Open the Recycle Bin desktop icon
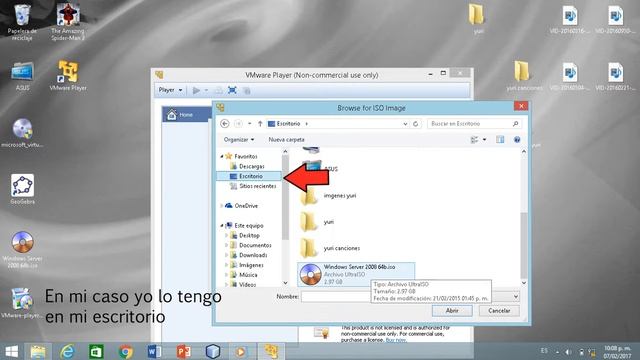Screen dimensions: 640x360 pos(22,22)
